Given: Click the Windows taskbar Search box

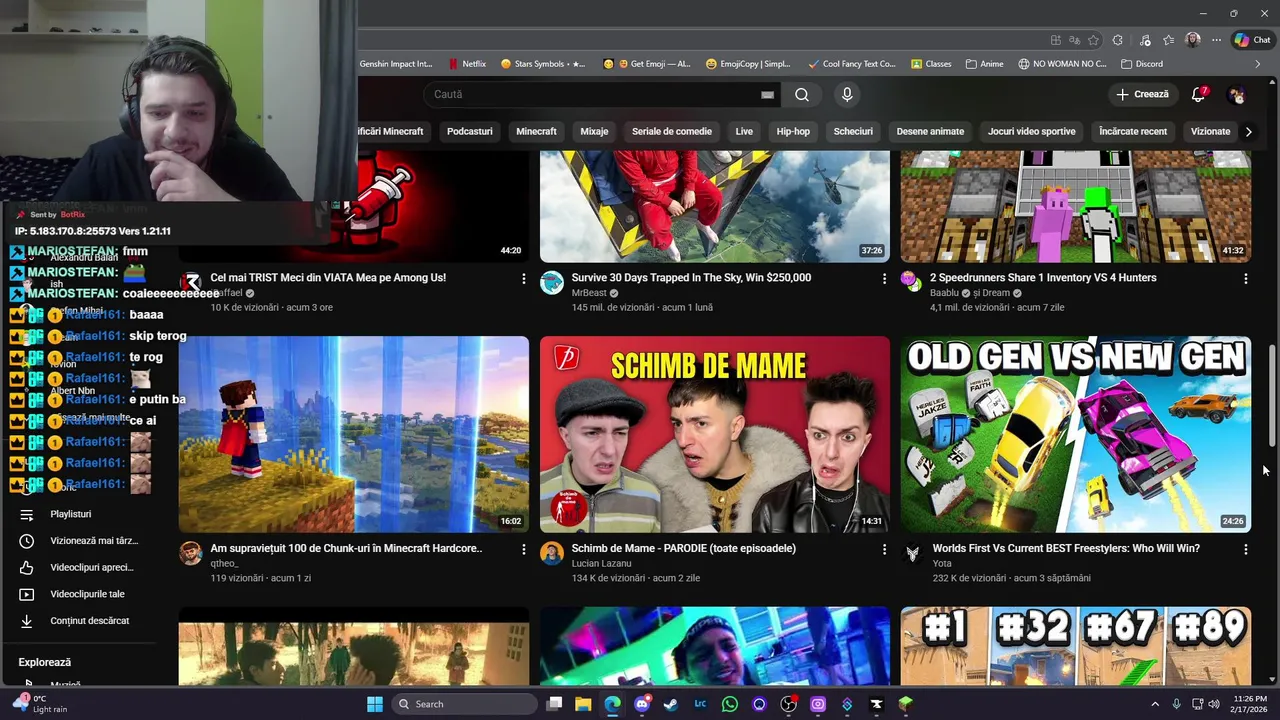Looking at the screenshot, I should 465,704.
